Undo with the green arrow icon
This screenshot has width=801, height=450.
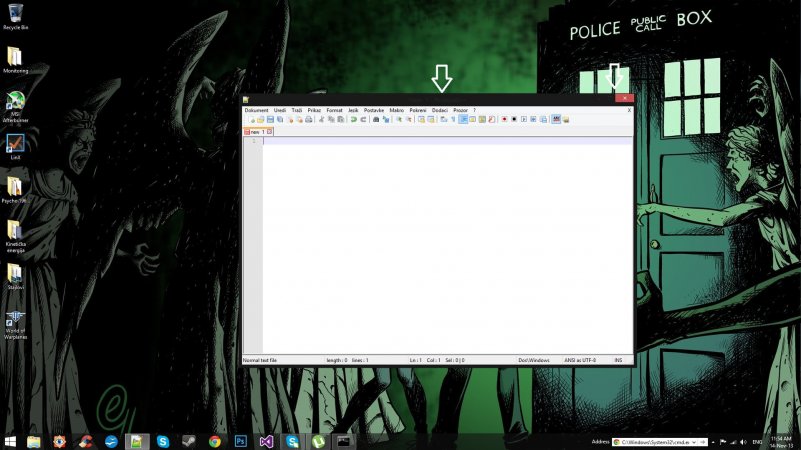354,120
